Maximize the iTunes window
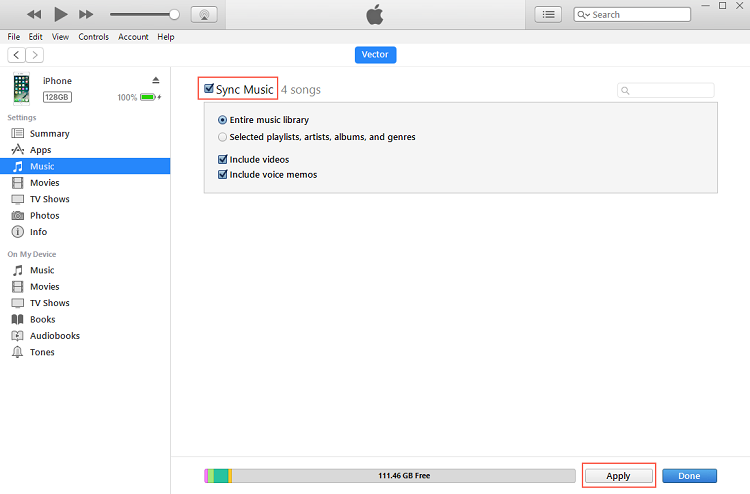Screen dimensions: 750x494 tap(723, 6)
